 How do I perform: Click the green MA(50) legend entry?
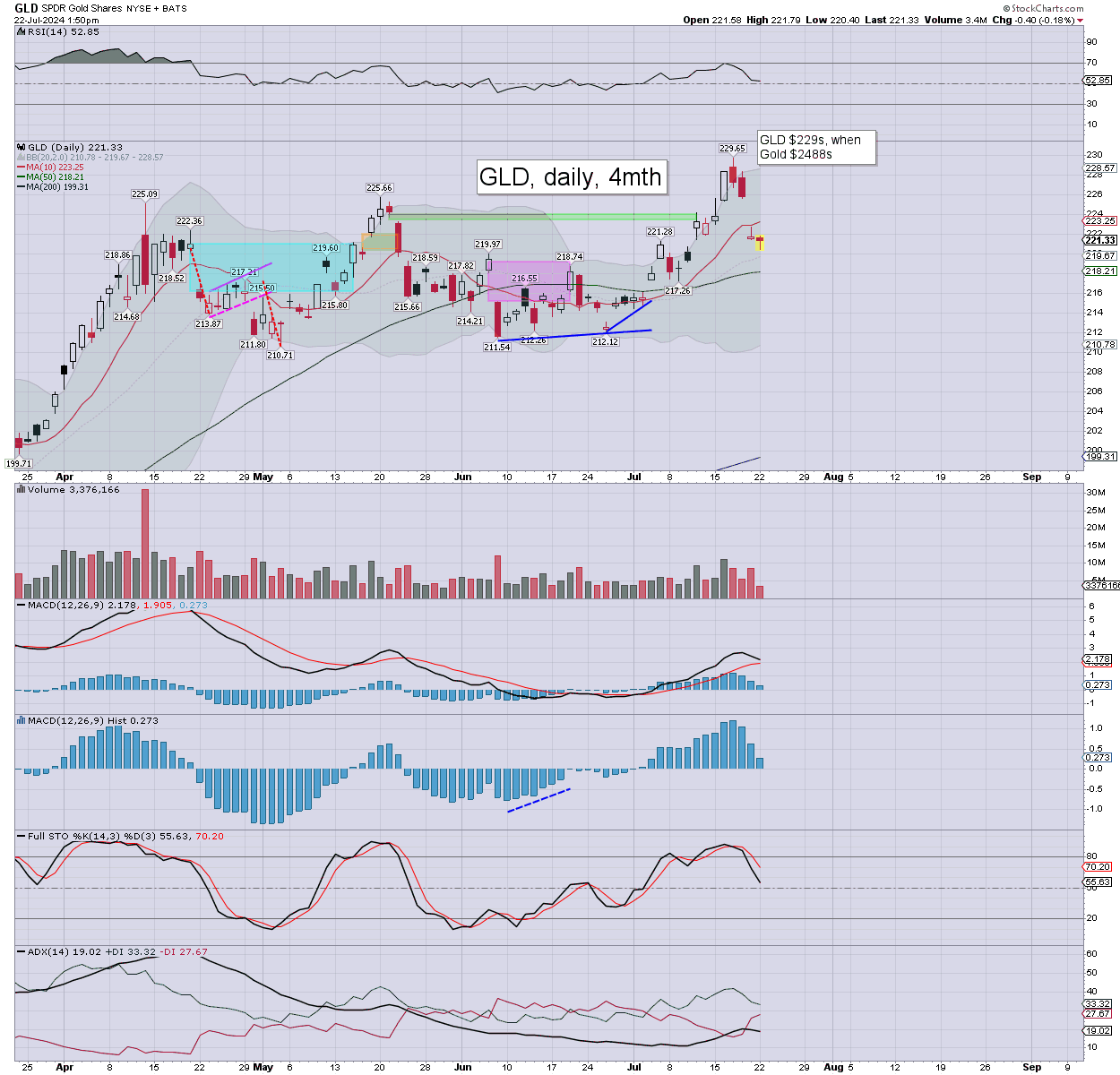click(x=54, y=177)
